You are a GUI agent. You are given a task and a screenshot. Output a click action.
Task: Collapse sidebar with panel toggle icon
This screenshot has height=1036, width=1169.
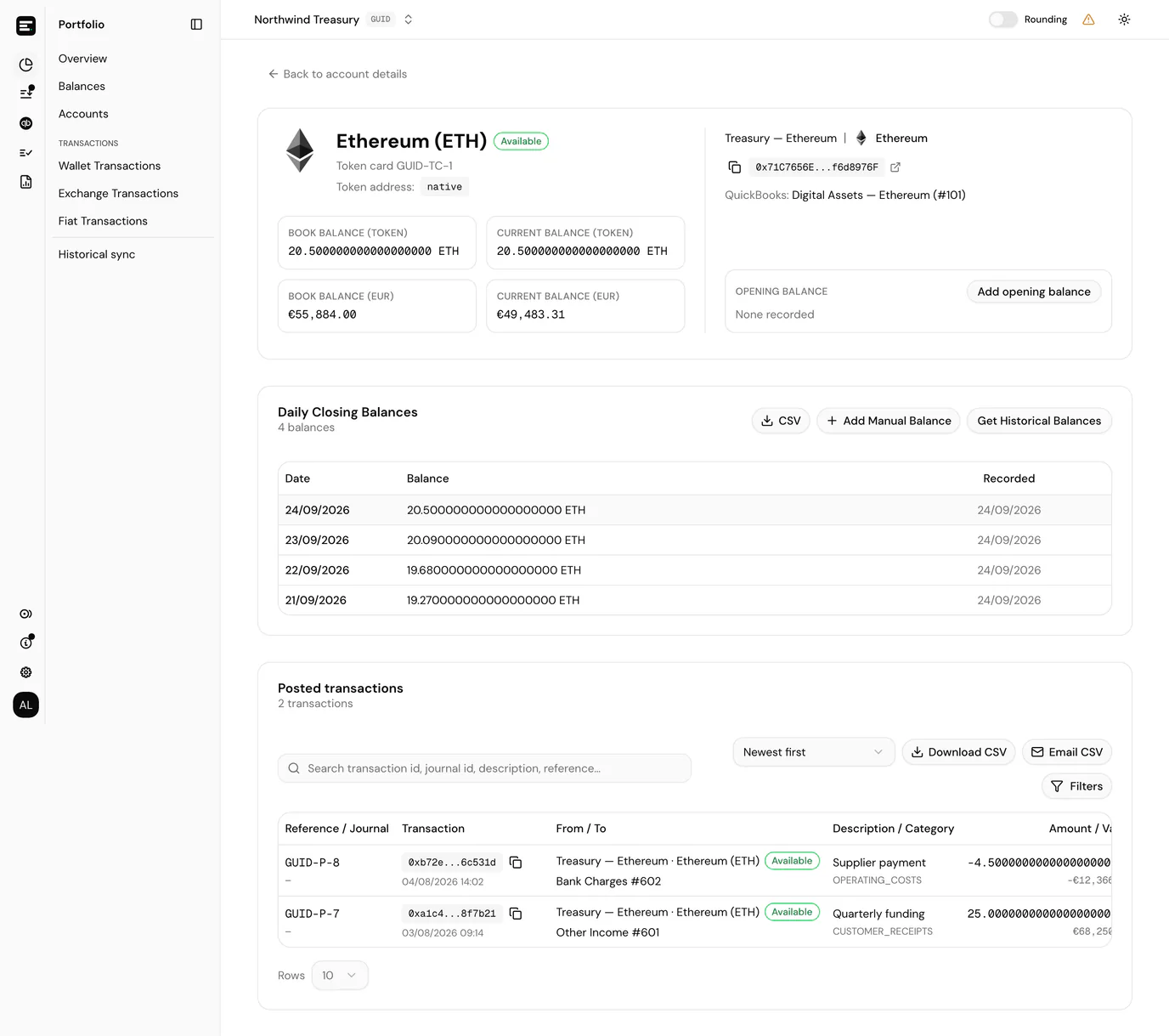(x=196, y=25)
